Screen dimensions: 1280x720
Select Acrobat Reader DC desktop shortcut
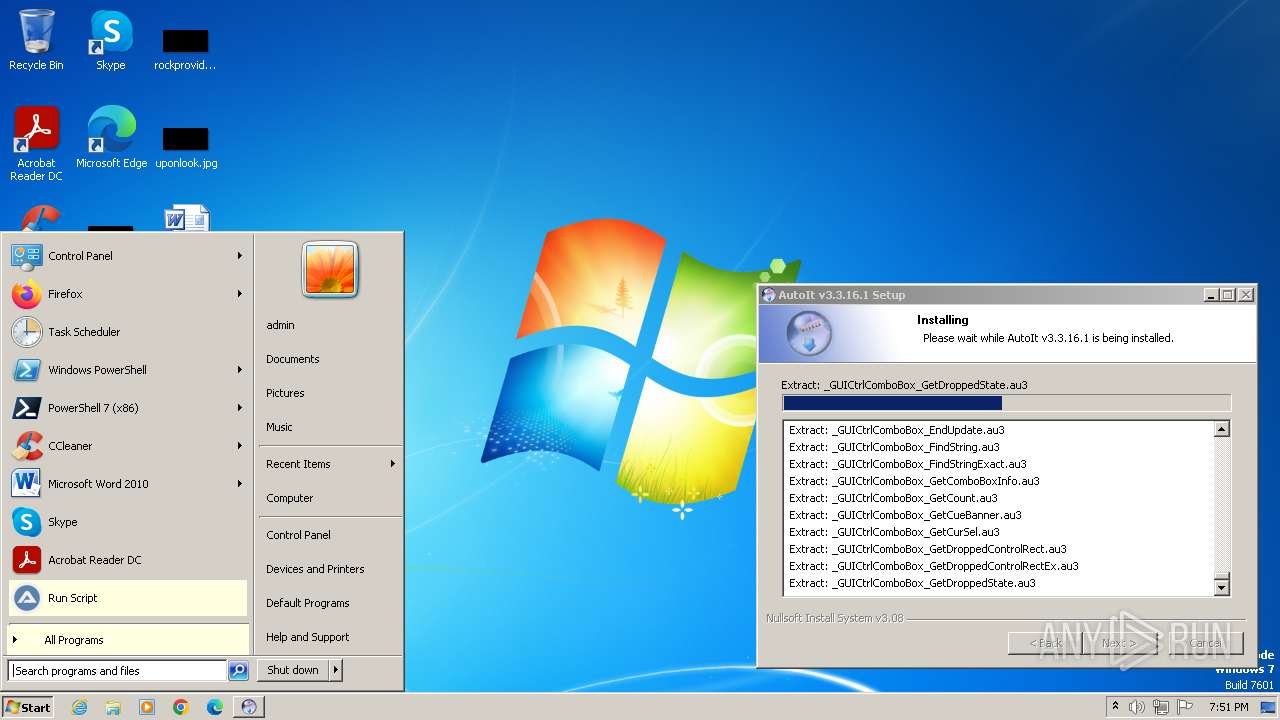(x=36, y=144)
